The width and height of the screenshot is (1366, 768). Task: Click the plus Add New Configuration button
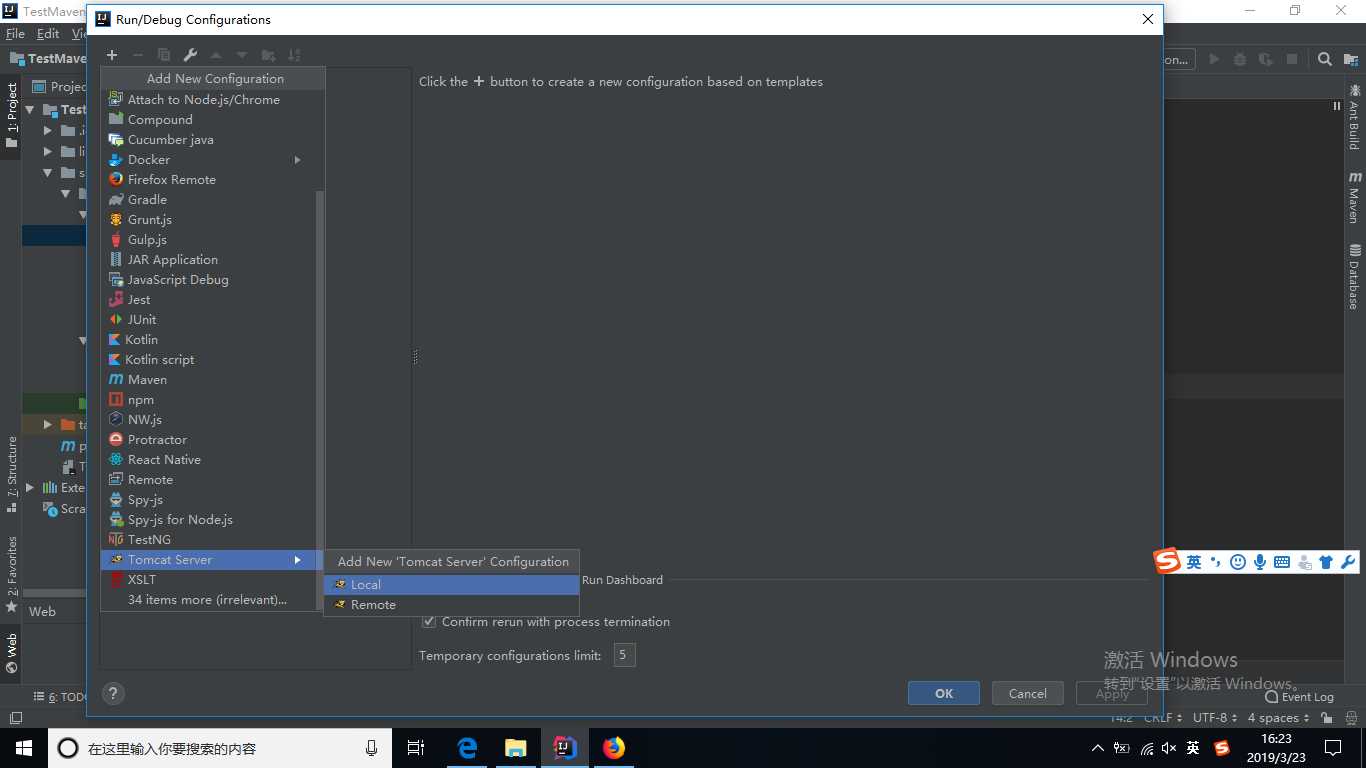click(x=112, y=55)
